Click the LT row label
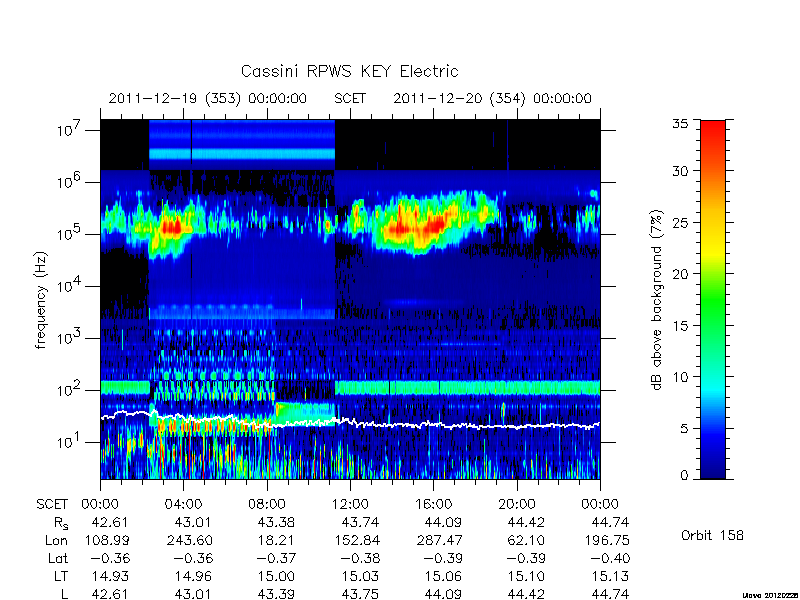 [61, 577]
